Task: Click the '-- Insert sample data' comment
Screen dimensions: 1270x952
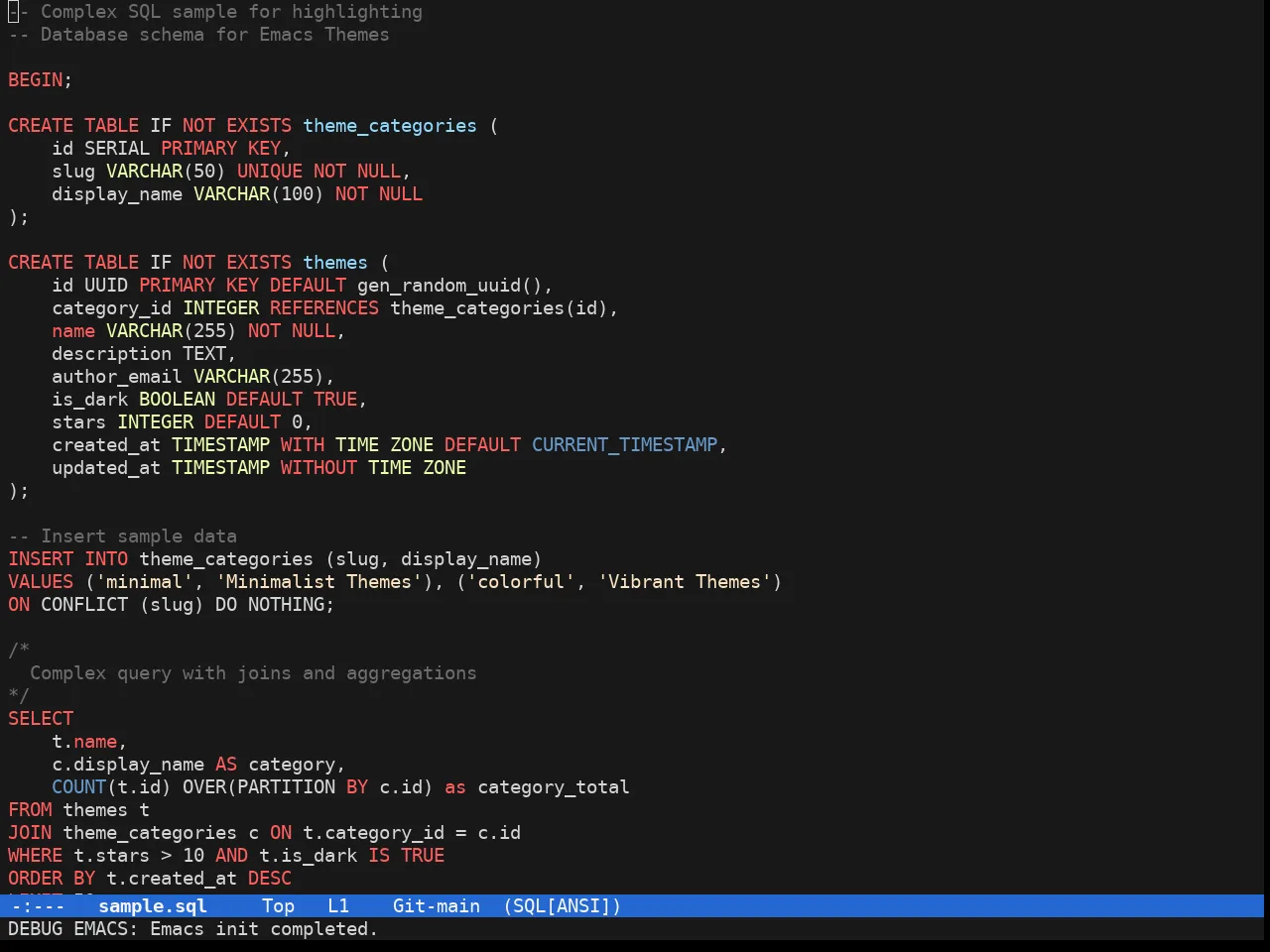Action: (x=122, y=535)
